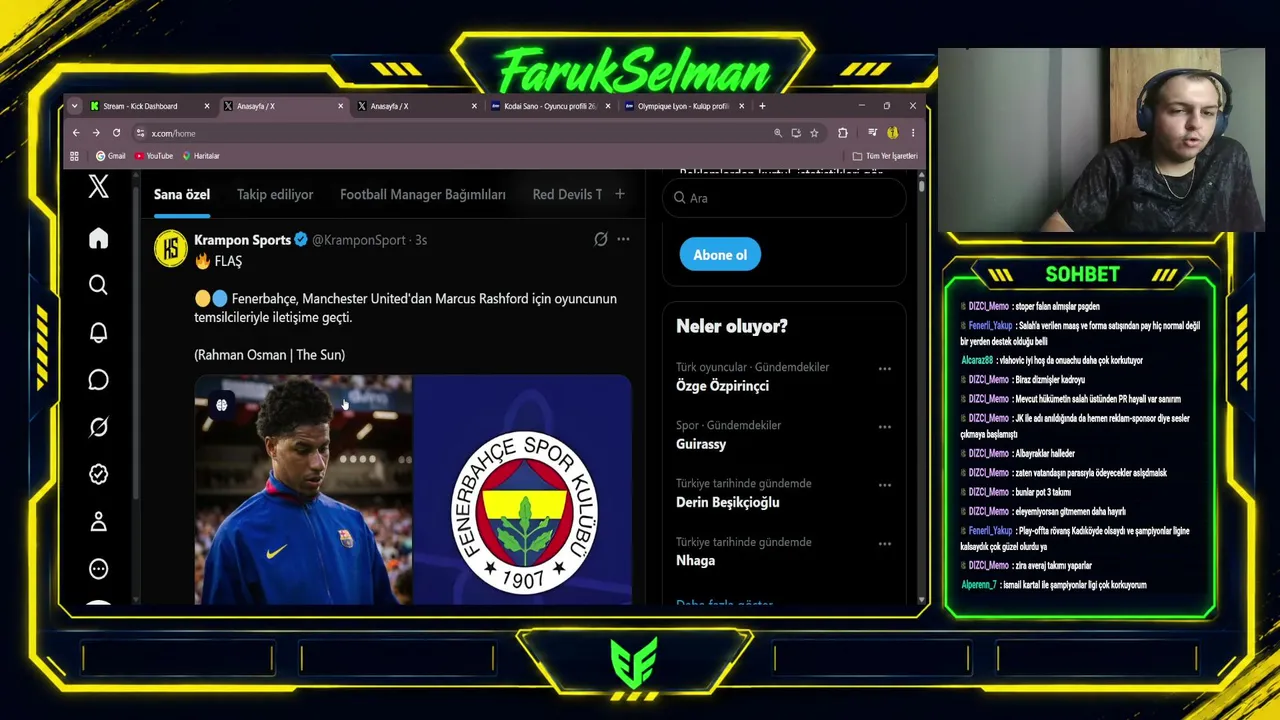Open Profile person icon in sidebar
This screenshot has height=720, width=1280.
tap(98, 521)
